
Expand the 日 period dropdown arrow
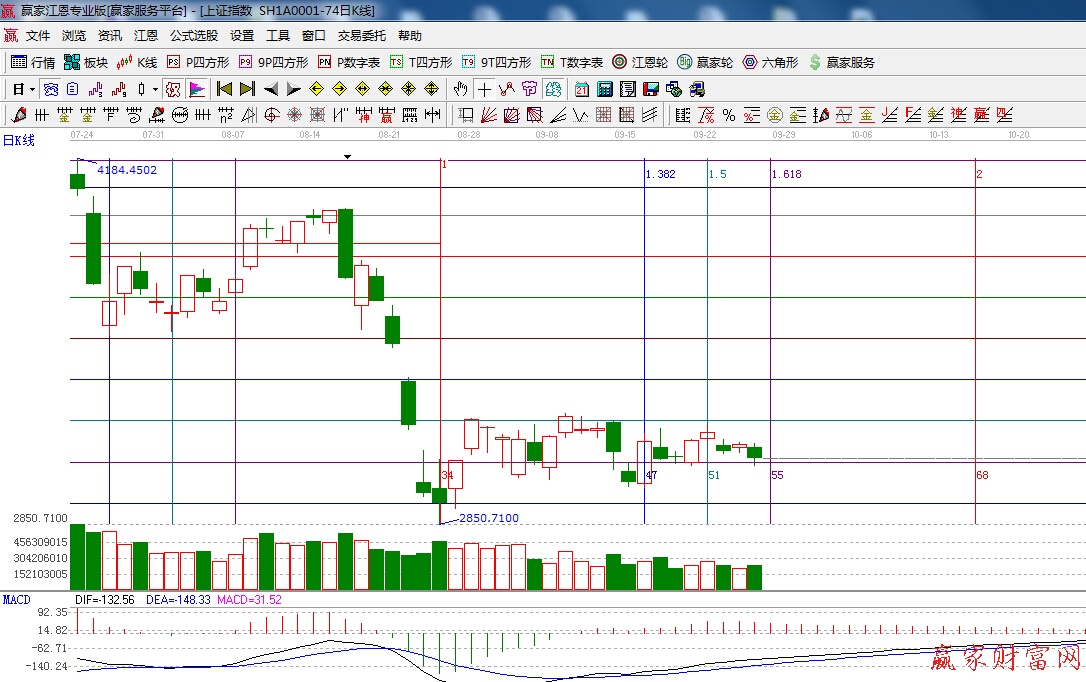(x=32, y=89)
